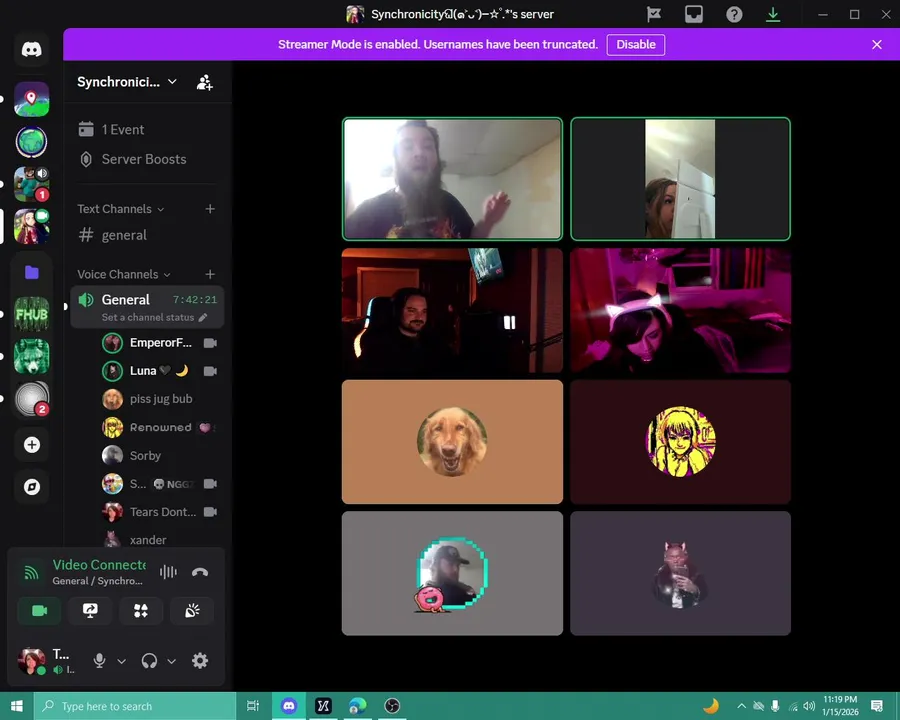Viewport: 900px width, 720px height.
Task: Toggle noise suppression waveform icon
Action: pos(168,572)
